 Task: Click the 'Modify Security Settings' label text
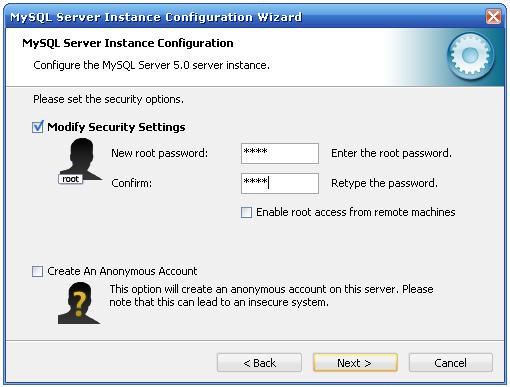pos(116,127)
